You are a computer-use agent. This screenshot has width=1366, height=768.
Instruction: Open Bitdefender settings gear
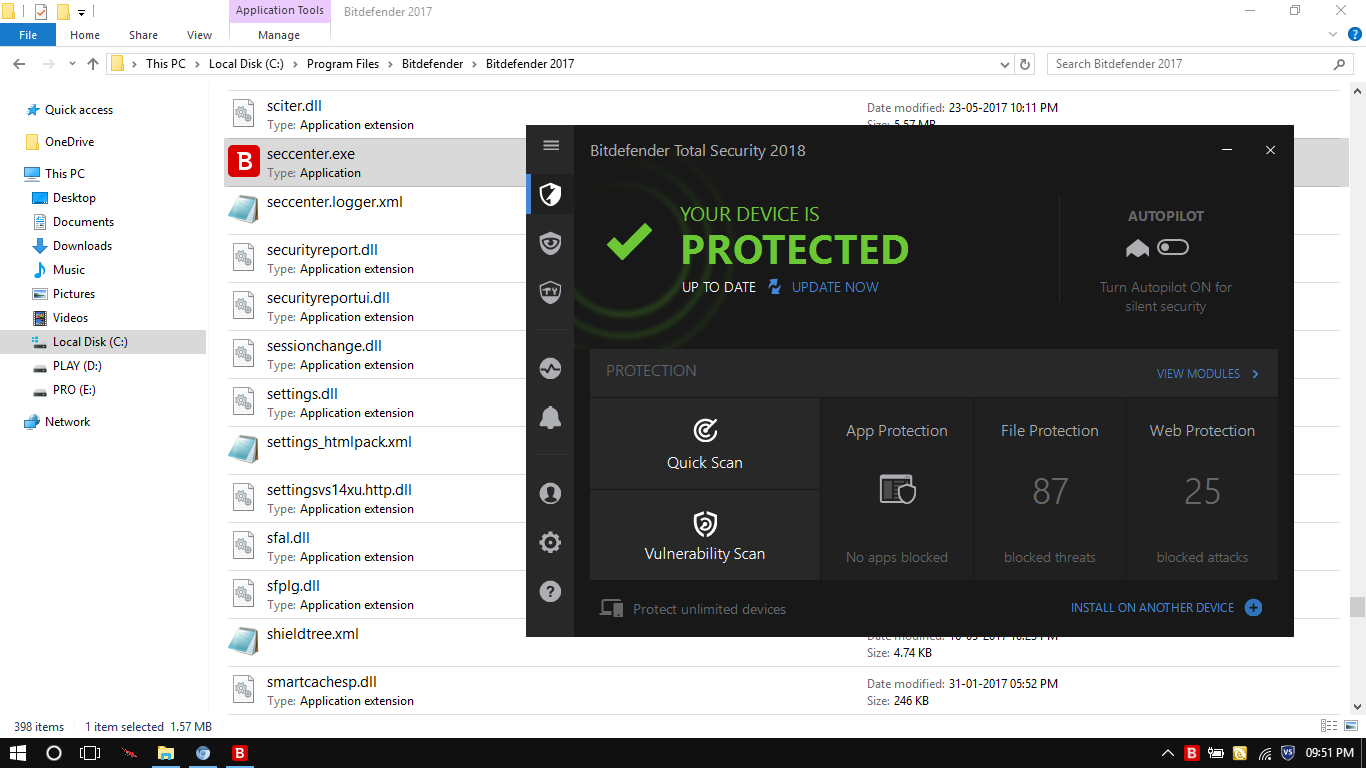point(550,543)
